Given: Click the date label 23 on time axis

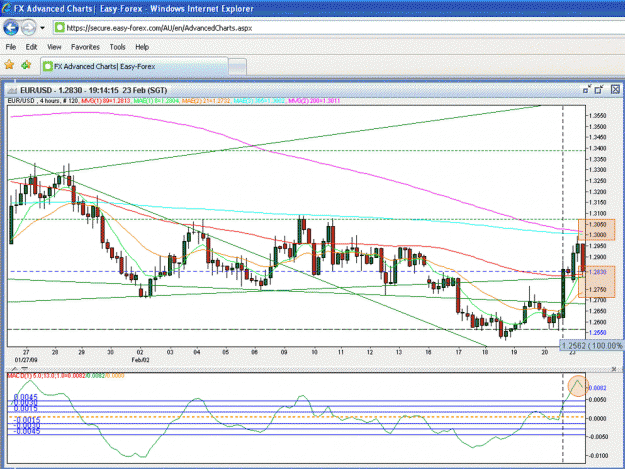Looking at the screenshot, I should tap(572, 352).
